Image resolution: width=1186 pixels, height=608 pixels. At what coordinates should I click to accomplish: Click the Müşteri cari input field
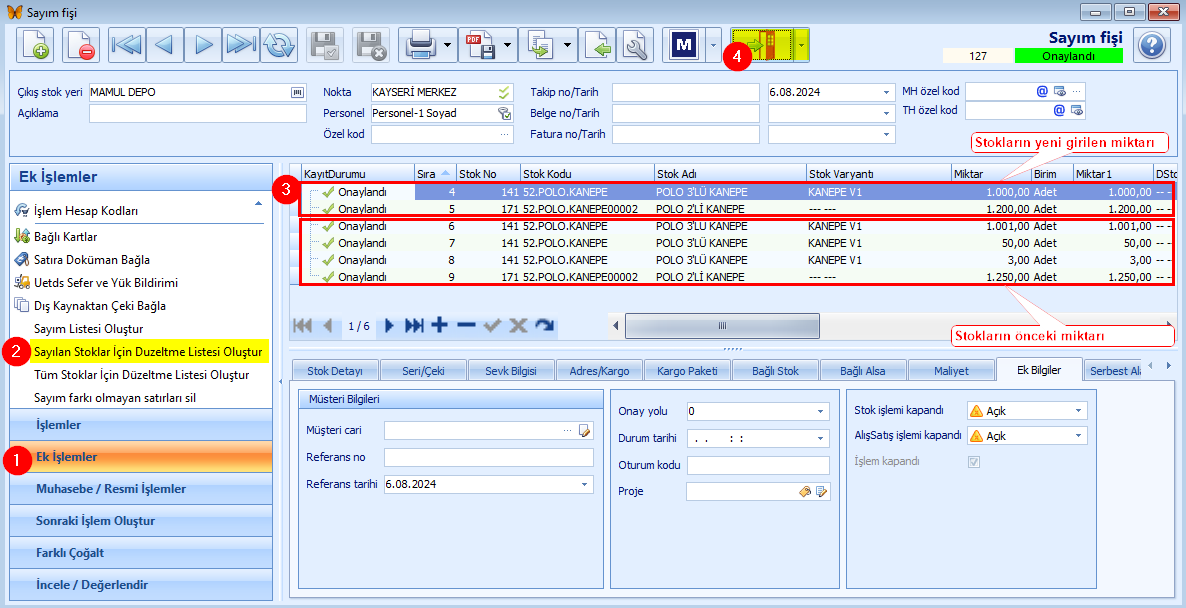pos(472,430)
